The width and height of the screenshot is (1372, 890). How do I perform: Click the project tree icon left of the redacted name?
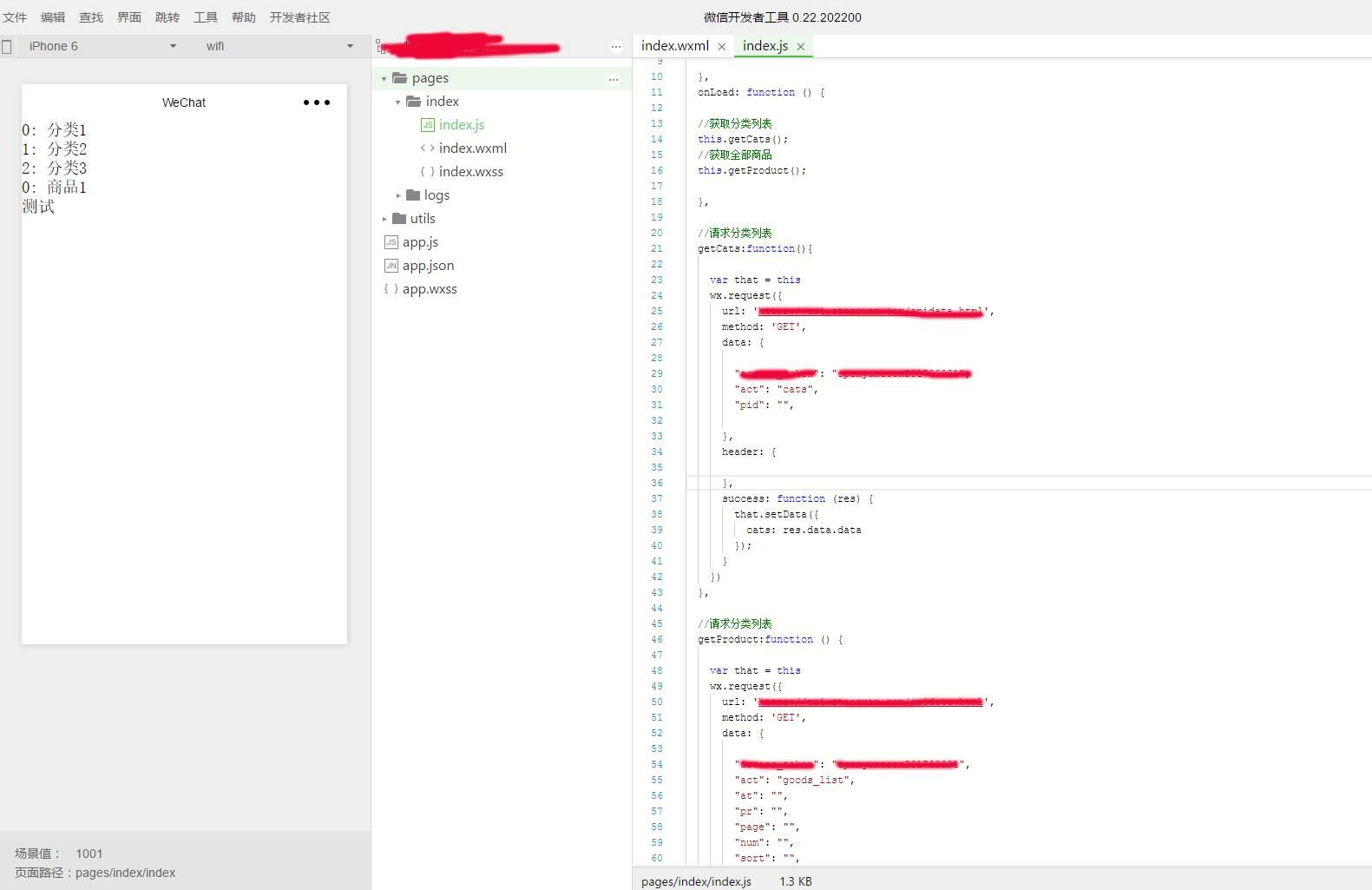[379, 46]
